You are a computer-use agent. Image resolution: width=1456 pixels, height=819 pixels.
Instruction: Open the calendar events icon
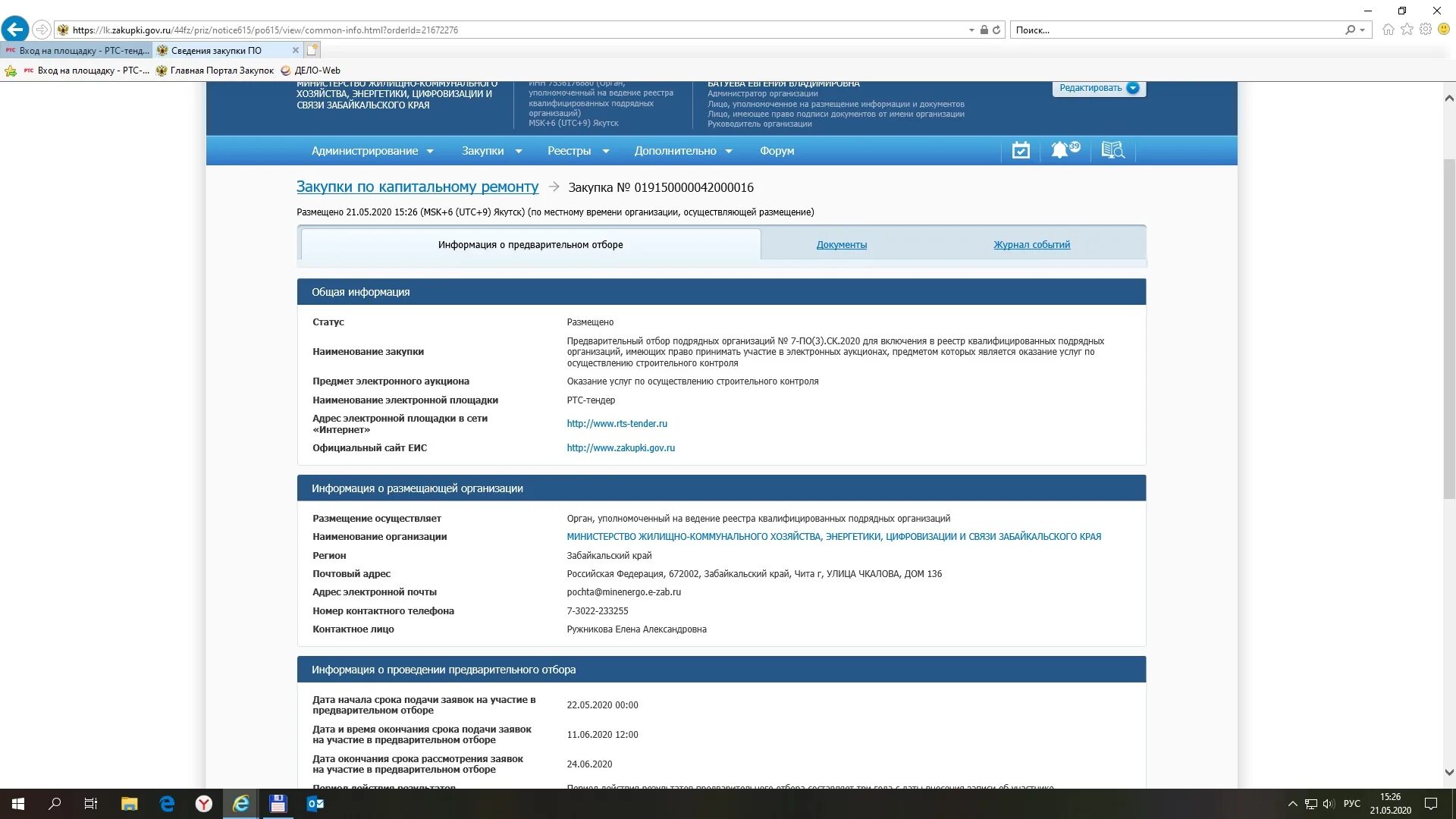point(1021,150)
